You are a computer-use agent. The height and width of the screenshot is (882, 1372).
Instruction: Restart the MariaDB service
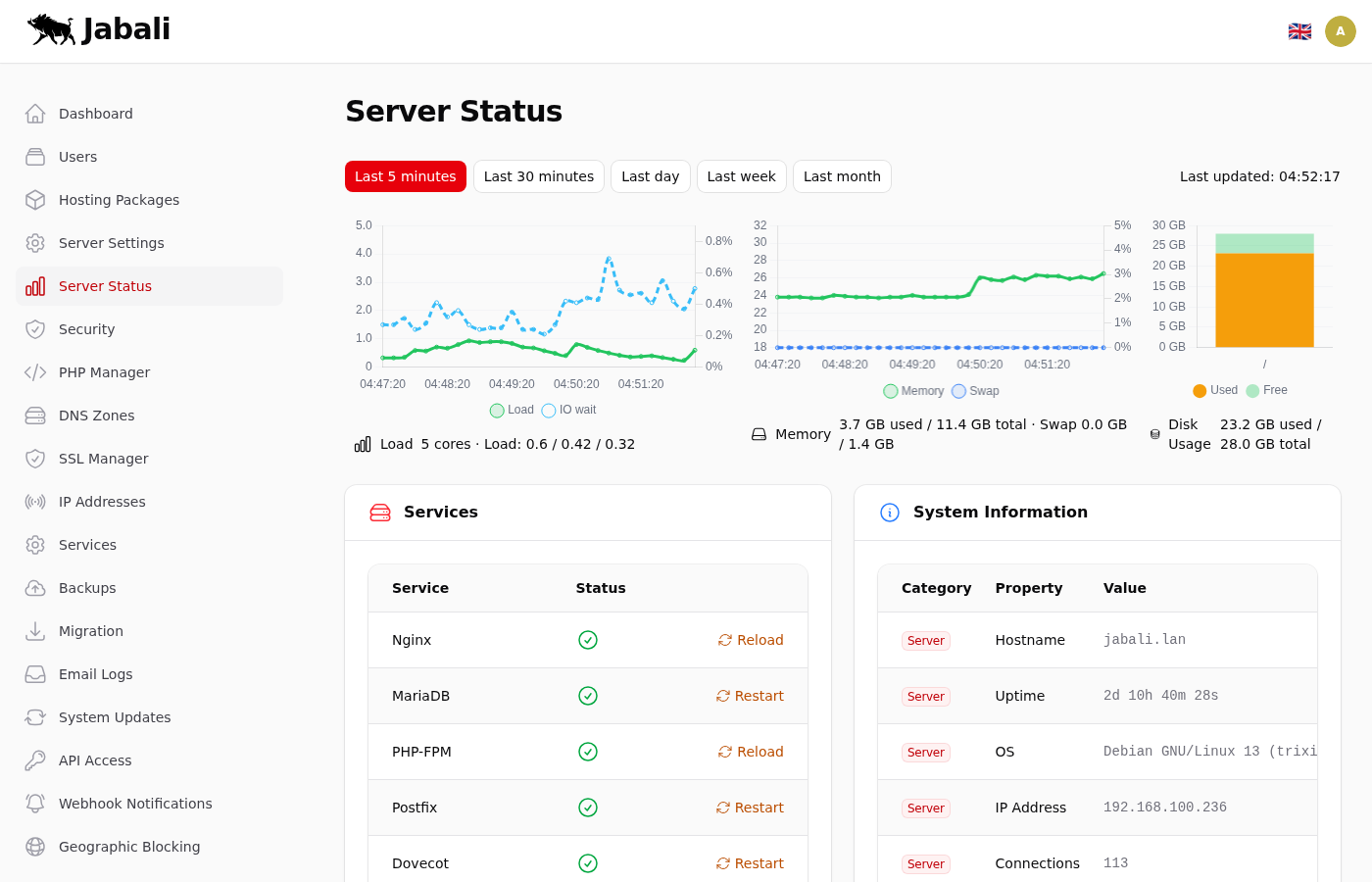[x=750, y=696]
